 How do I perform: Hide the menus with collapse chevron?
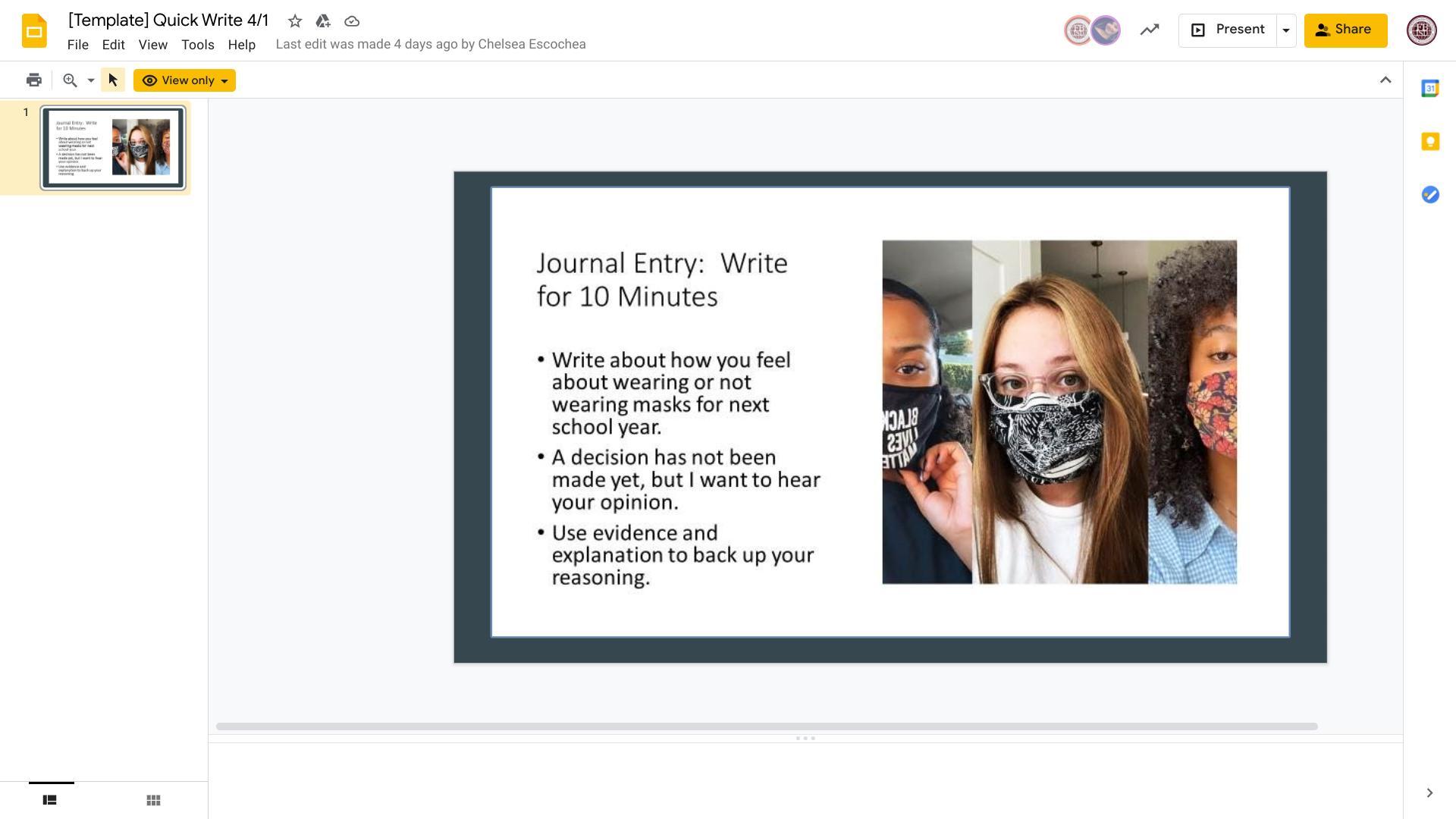(1385, 80)
